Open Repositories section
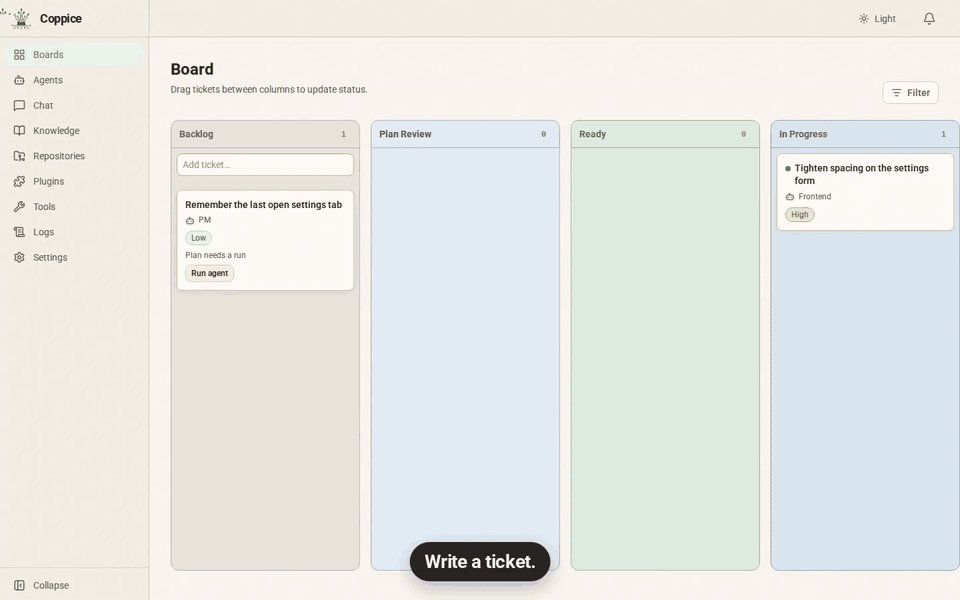Screen dimensions: 960x600 pos(75,156)
